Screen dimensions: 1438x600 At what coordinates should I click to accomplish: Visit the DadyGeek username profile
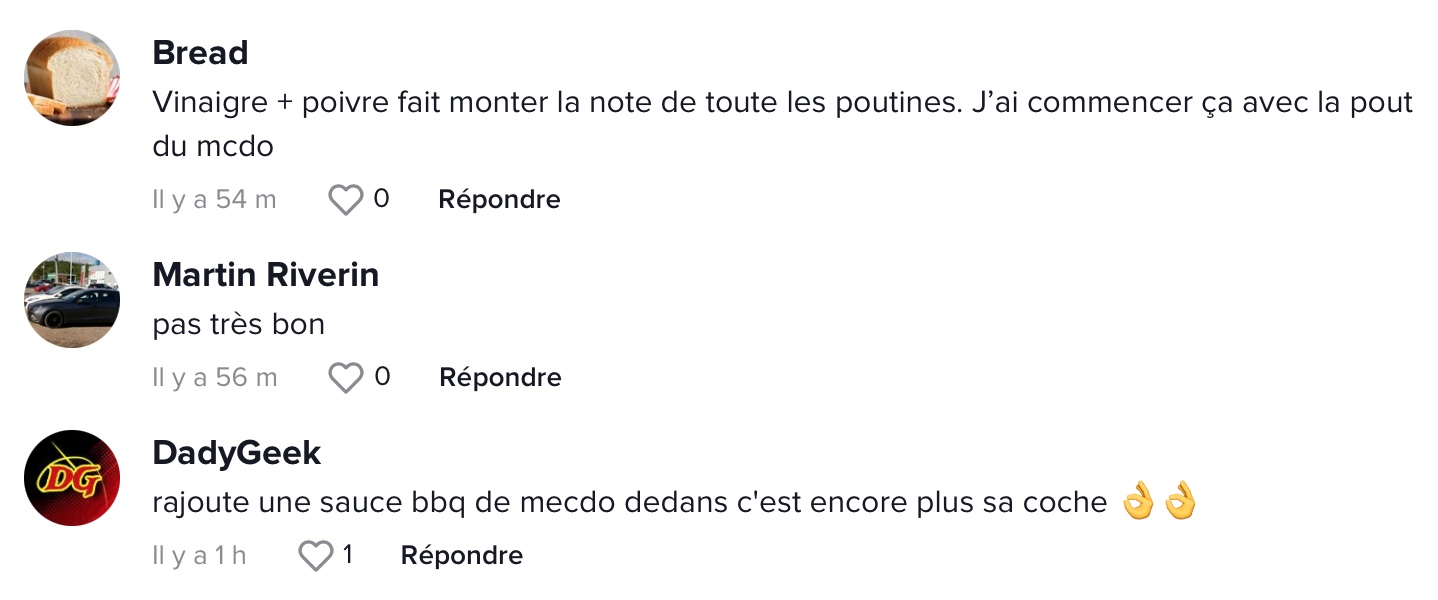point(237,453)
